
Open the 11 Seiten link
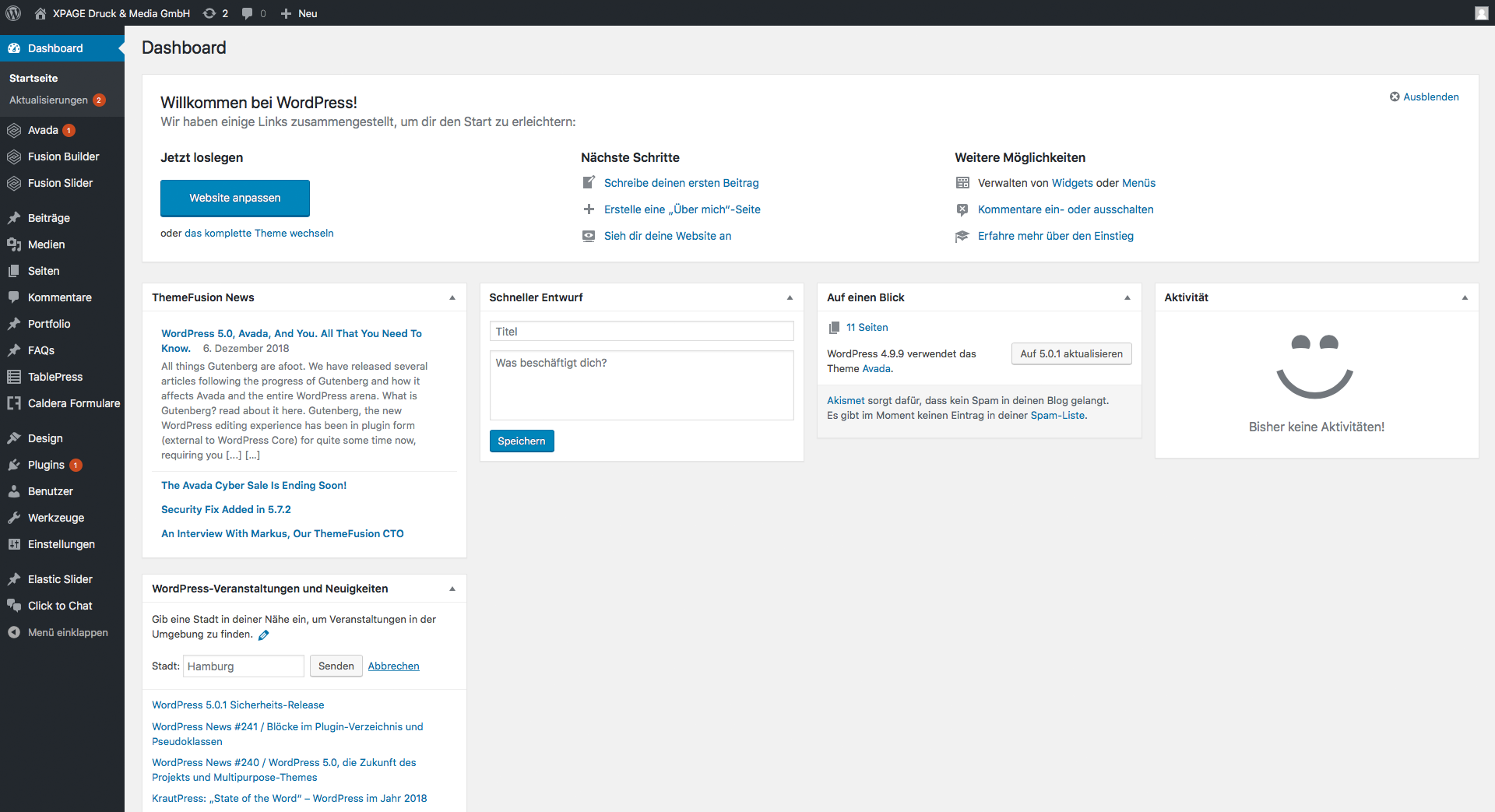(867, 328)
